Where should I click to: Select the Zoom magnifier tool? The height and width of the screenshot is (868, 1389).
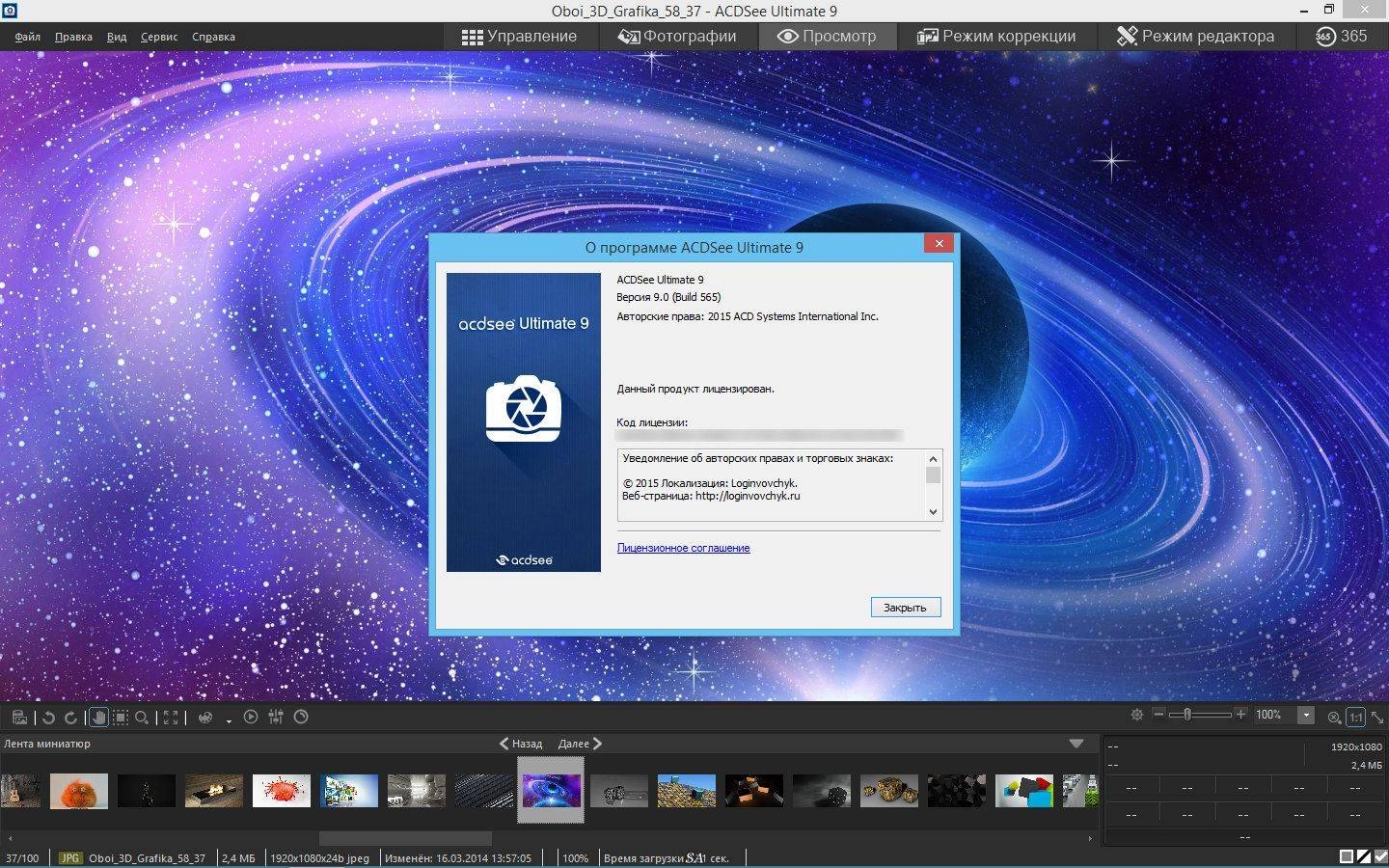(142, 717)
